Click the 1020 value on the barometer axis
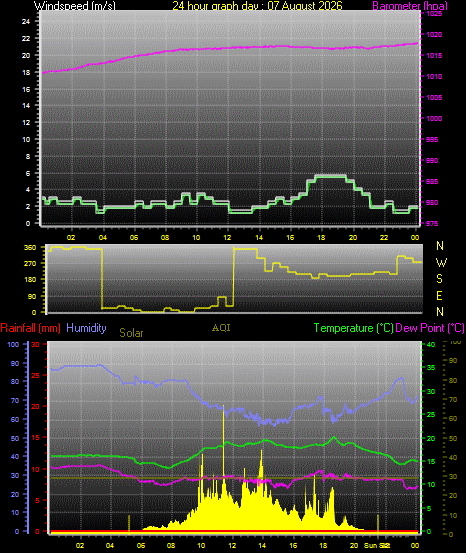The width and height of the screenshot is (466, 553). 434,35
